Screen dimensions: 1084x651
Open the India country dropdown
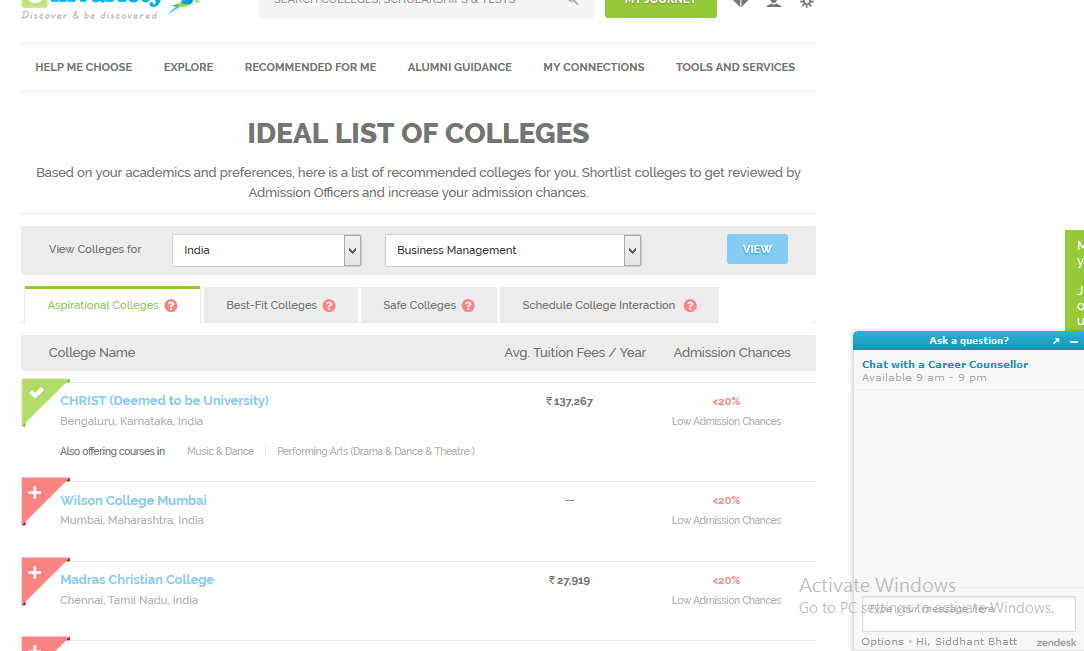267,250
